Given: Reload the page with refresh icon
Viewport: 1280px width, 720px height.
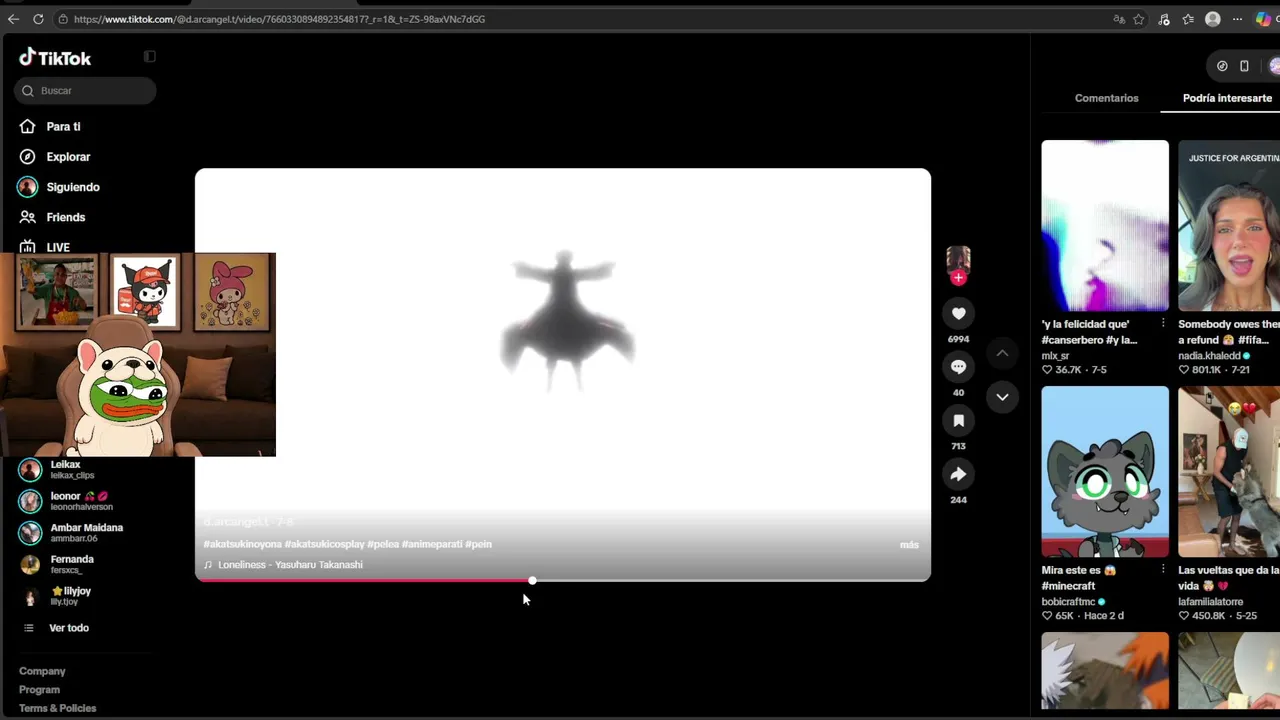Looking at the screenshot, I should 38,19.
